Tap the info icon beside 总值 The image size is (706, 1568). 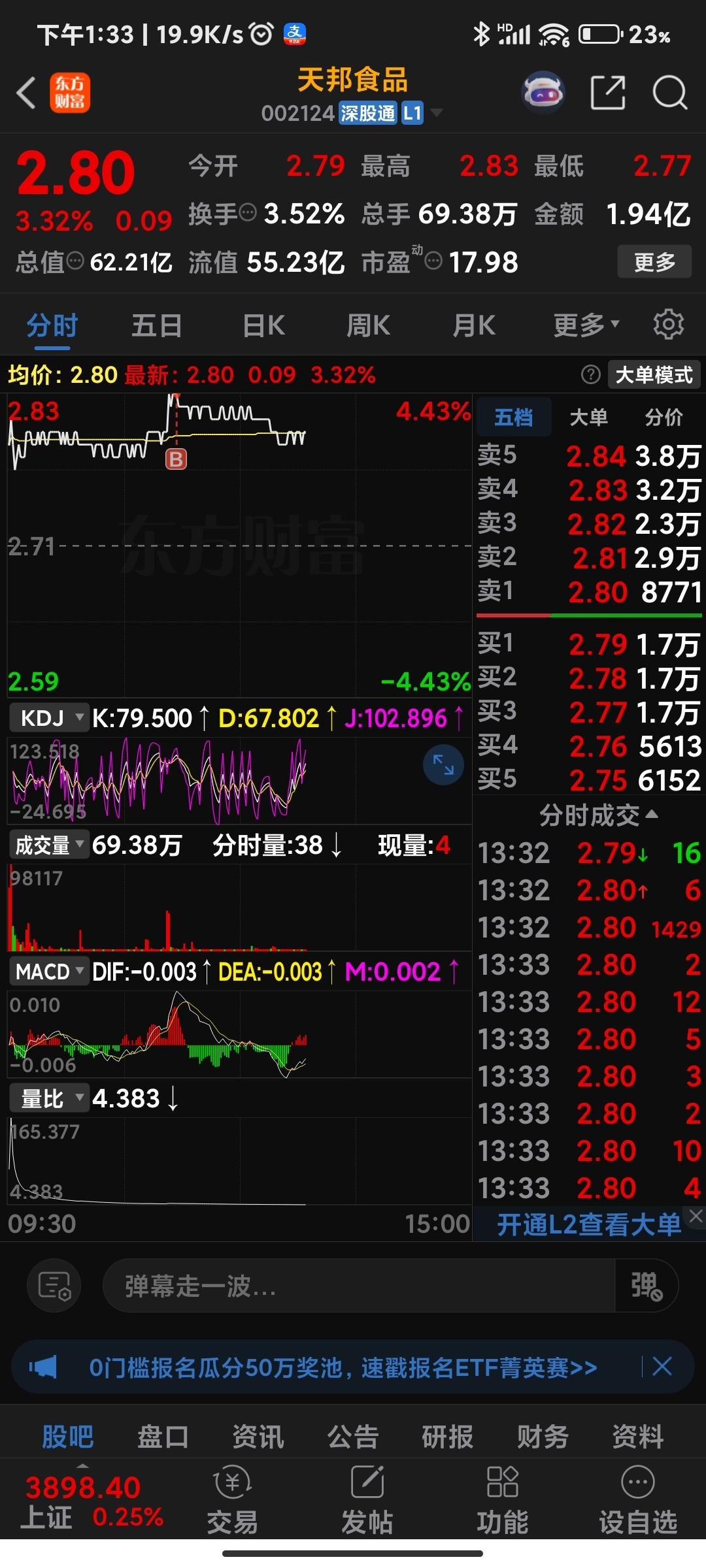coord(76,261)
